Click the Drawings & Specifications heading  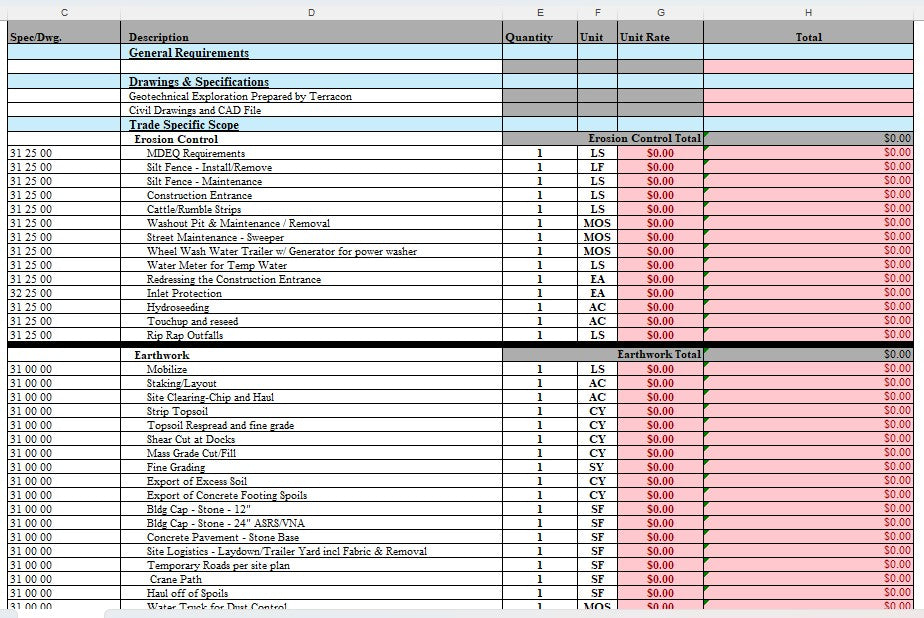click(x=199, y=82)
